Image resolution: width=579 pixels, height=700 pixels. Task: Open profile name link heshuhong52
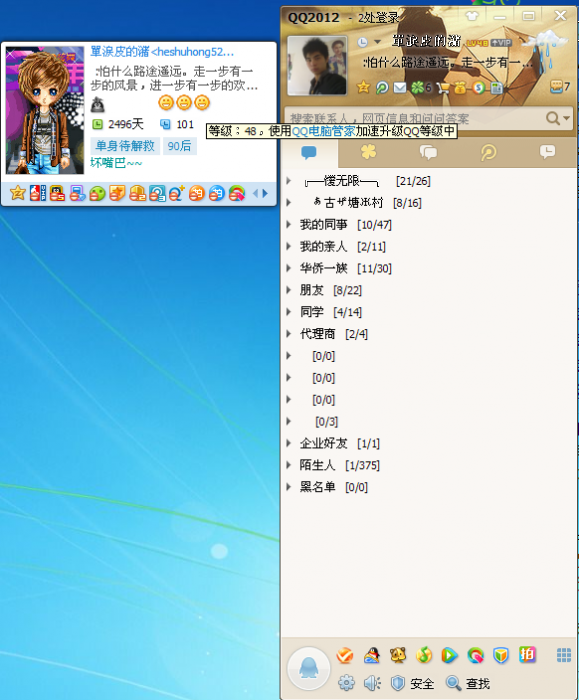(x=162, y=52)
